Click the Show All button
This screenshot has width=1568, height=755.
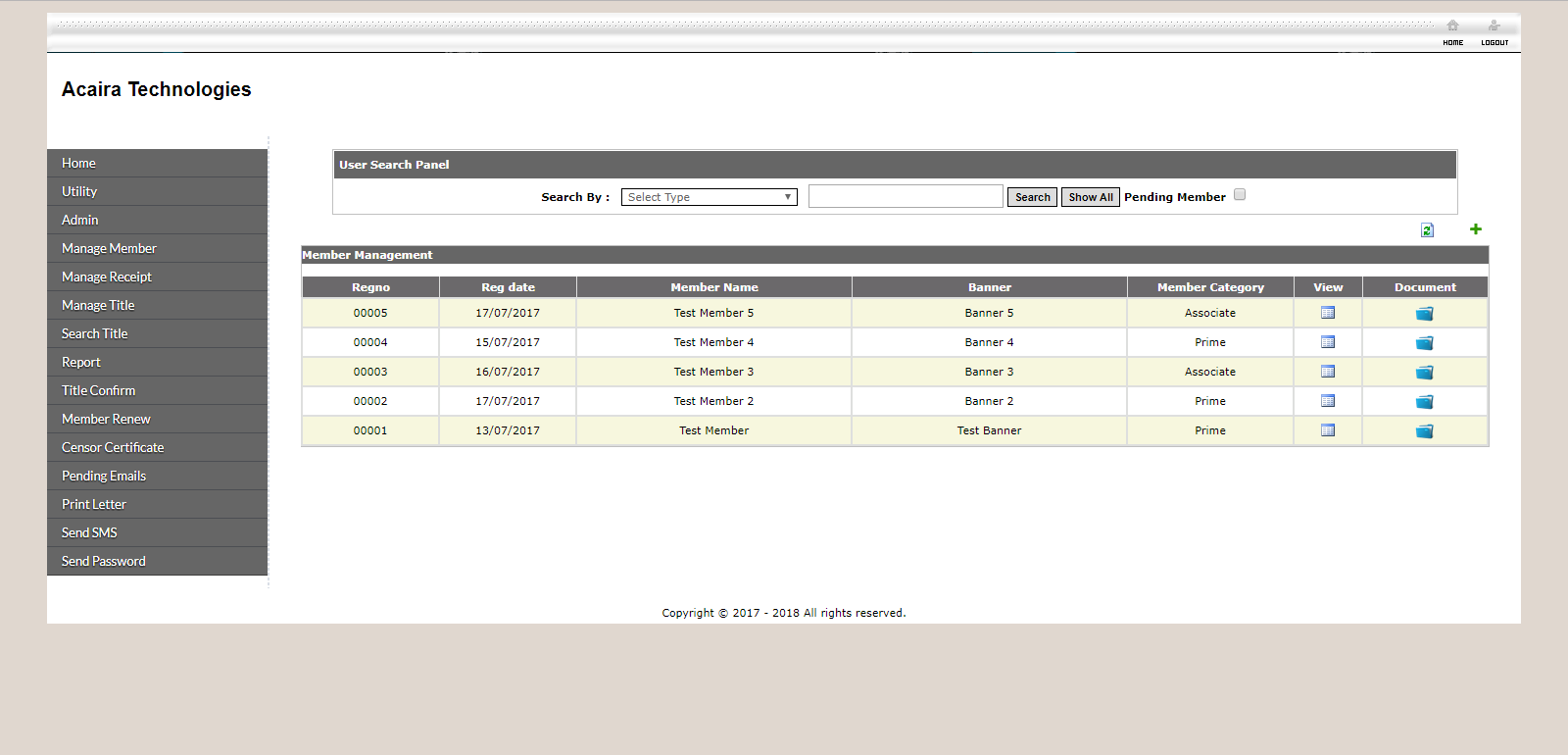pos(1090,197)
